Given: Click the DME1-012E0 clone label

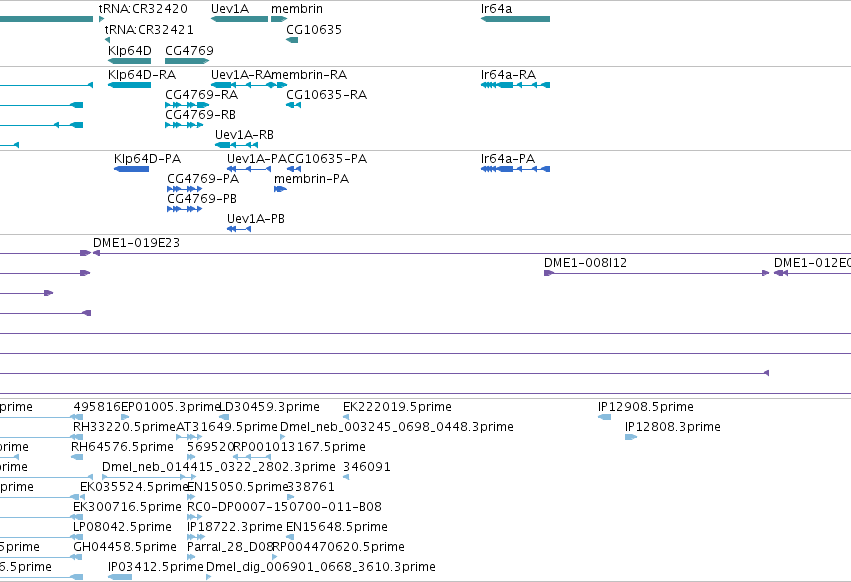Looking at the screenshot, I should point(812,263).
